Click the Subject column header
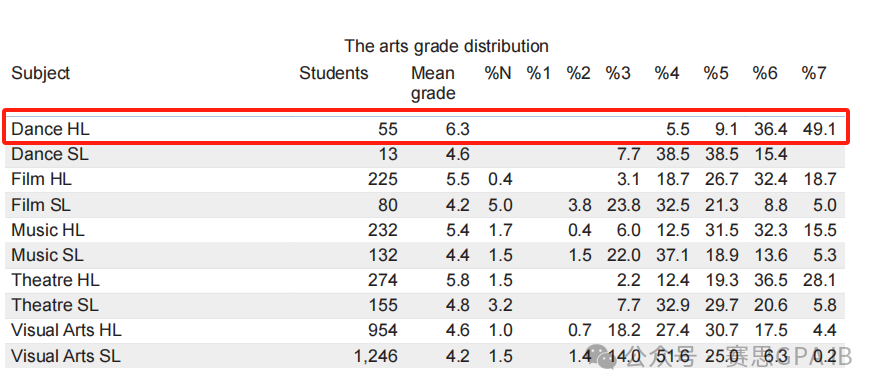Screen dimensions: 880x391 click(41, 73)
